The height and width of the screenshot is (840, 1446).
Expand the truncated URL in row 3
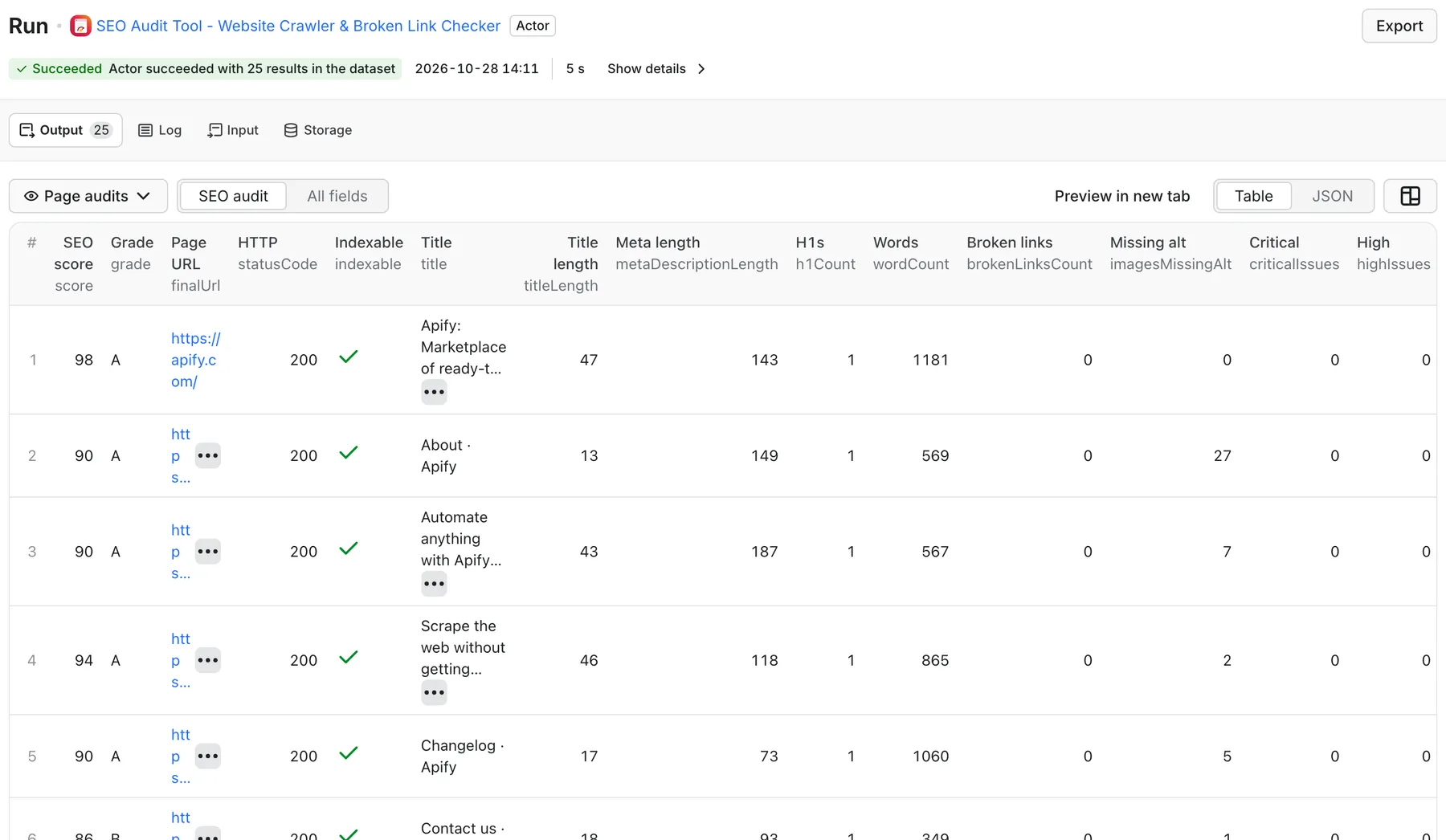(x=207, y=552)
